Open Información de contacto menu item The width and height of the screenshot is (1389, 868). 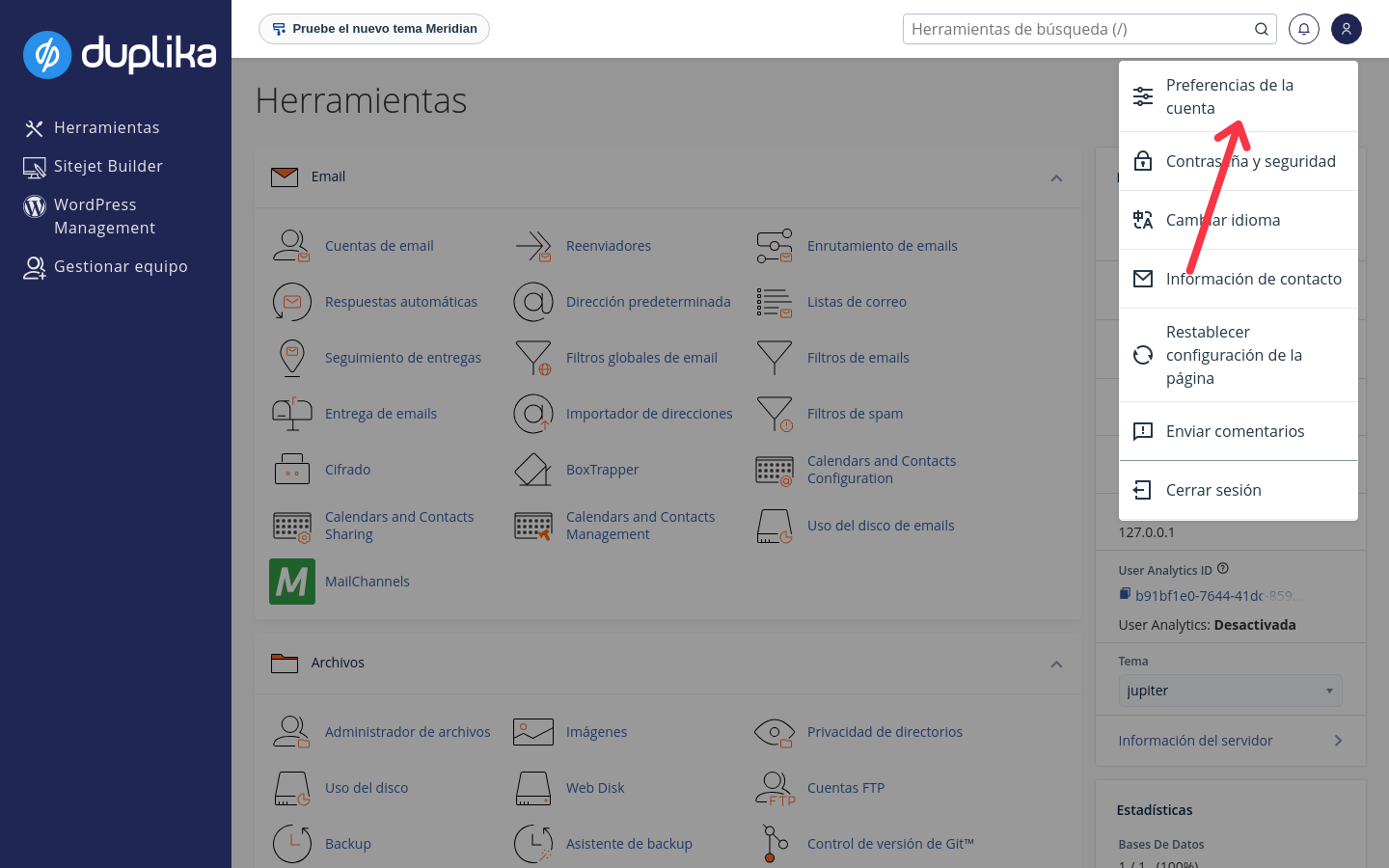pos(1239,279)
